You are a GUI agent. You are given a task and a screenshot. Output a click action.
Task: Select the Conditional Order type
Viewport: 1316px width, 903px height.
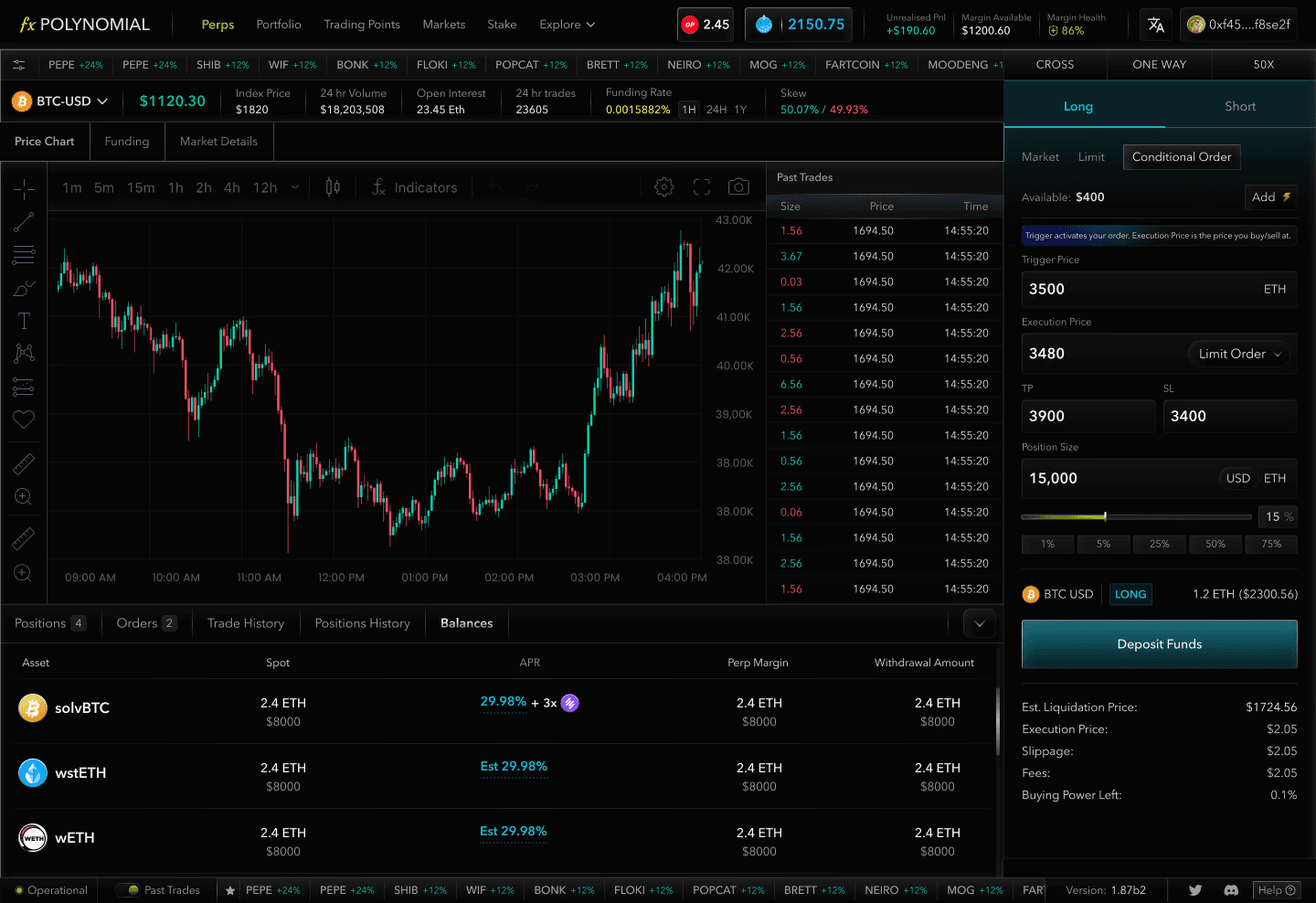tap(1182, 157)
